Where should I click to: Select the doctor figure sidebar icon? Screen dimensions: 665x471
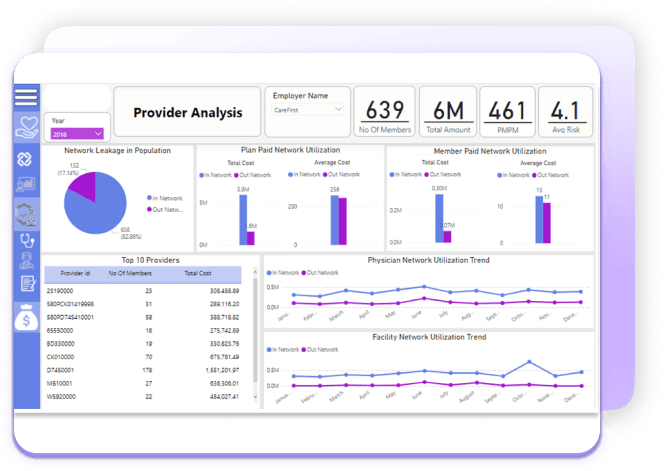[26, 260]
